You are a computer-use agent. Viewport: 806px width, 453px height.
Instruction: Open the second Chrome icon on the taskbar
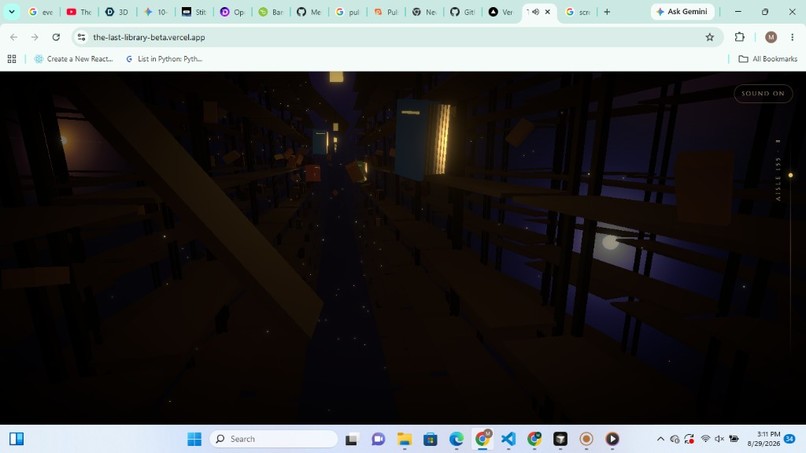click(x=534, y=439)
